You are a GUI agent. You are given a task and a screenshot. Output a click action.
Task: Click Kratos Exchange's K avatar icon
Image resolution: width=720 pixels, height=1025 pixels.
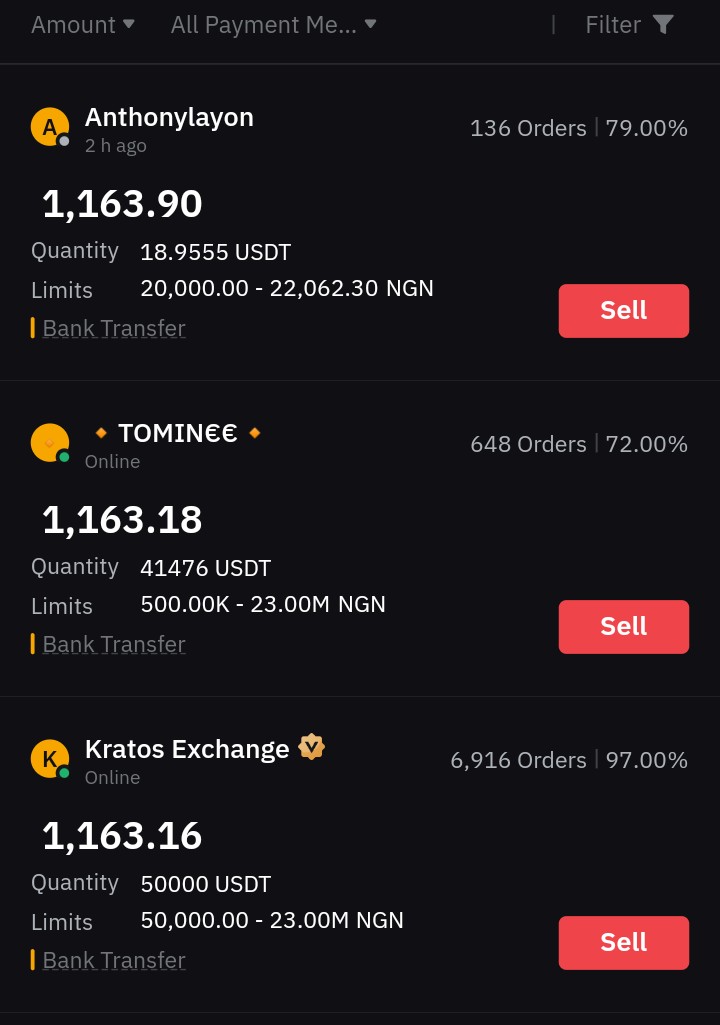50,758
